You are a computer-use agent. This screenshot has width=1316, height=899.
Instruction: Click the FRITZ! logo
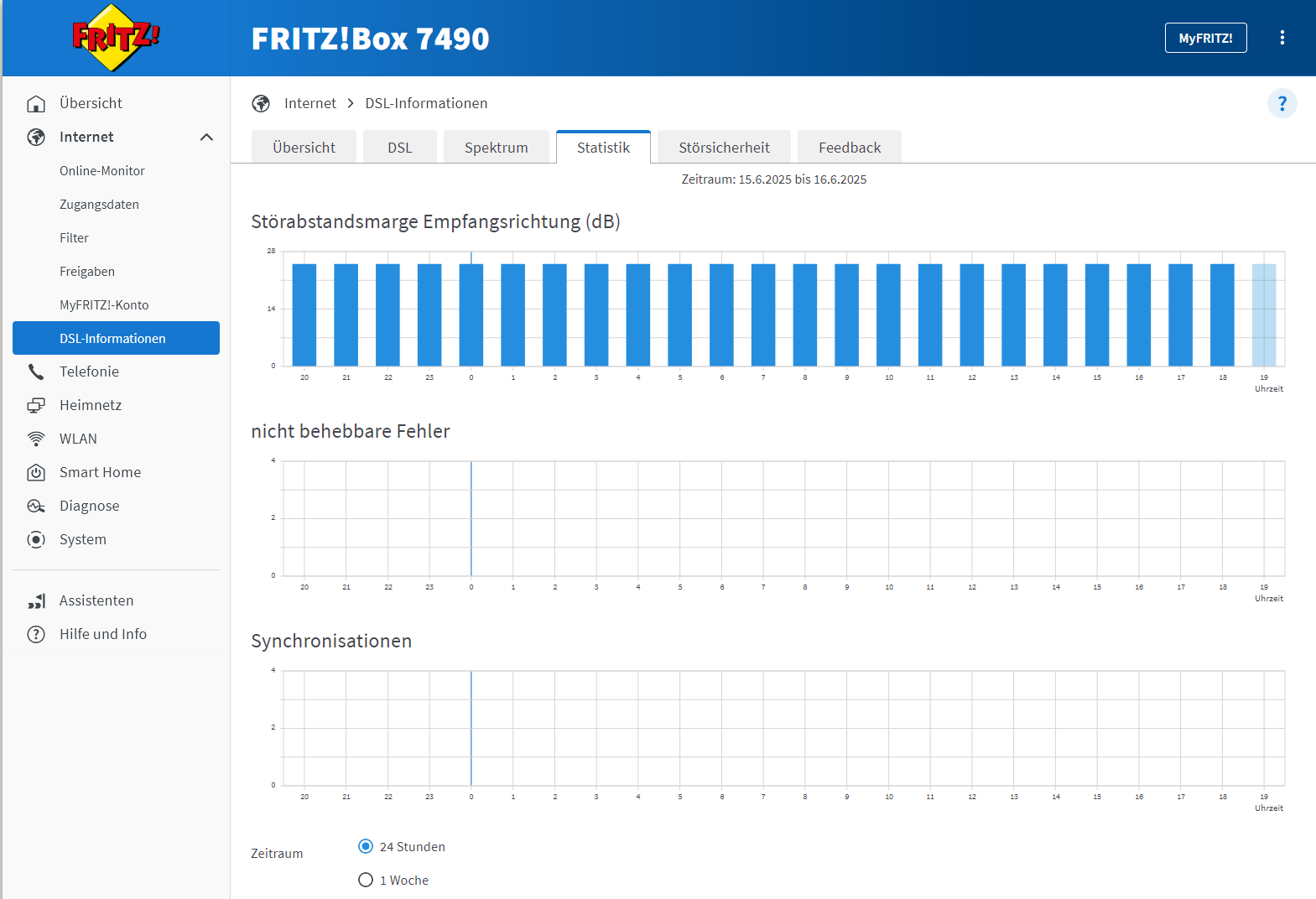116,38
